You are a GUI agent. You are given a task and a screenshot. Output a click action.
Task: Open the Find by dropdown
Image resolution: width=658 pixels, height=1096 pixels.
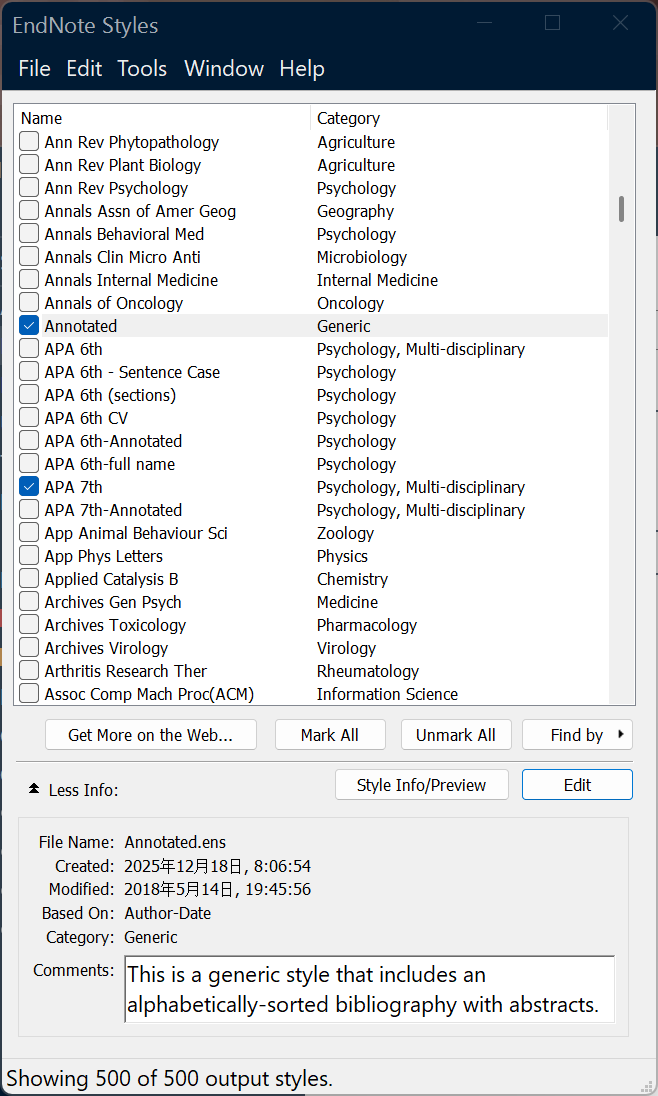[x=577, y=735]
